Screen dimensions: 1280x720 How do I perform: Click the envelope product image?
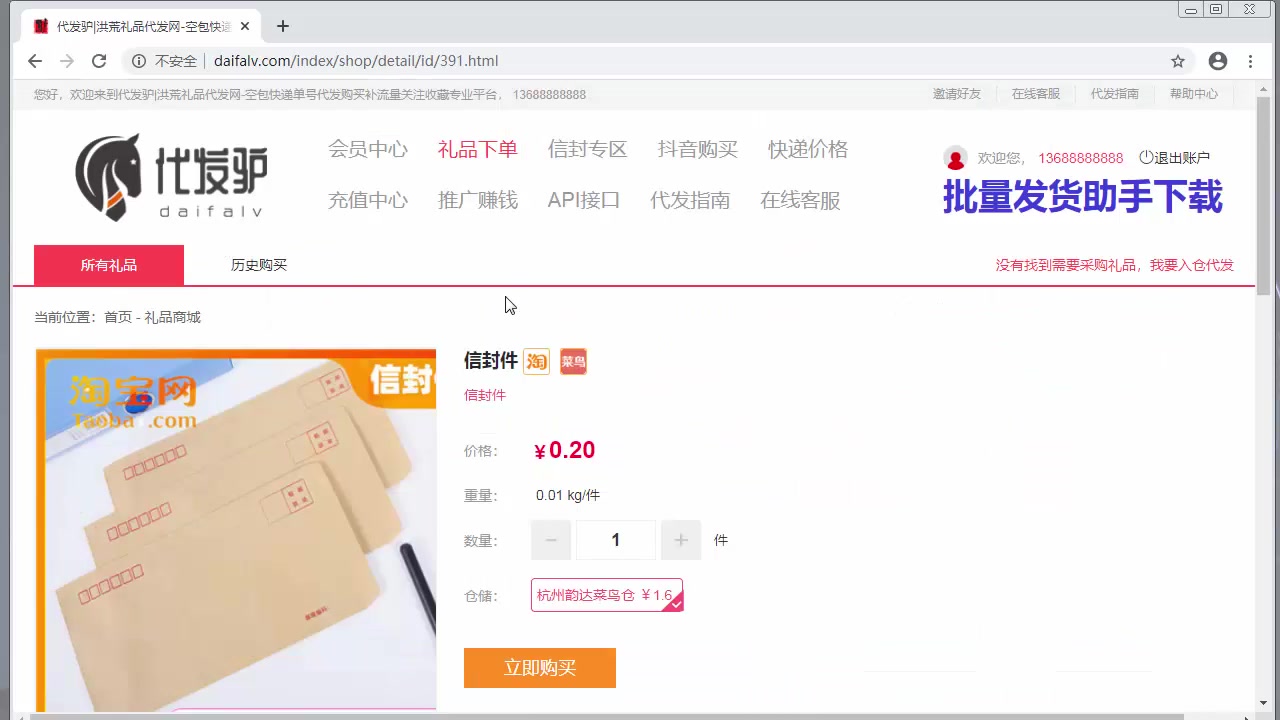click(x=236, y=530)
